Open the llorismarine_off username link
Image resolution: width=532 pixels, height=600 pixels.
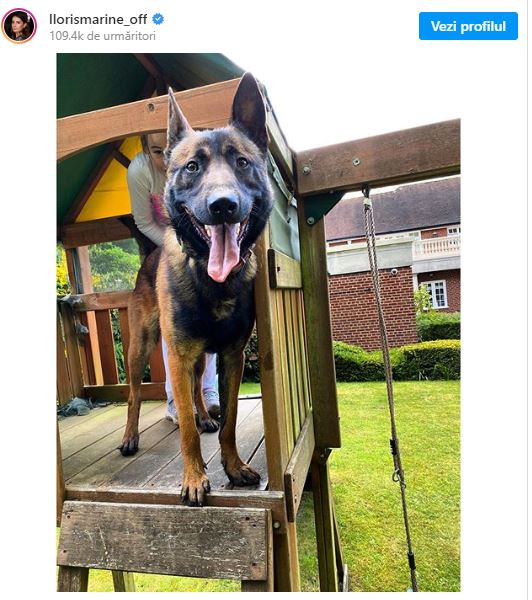pos(98,19)
